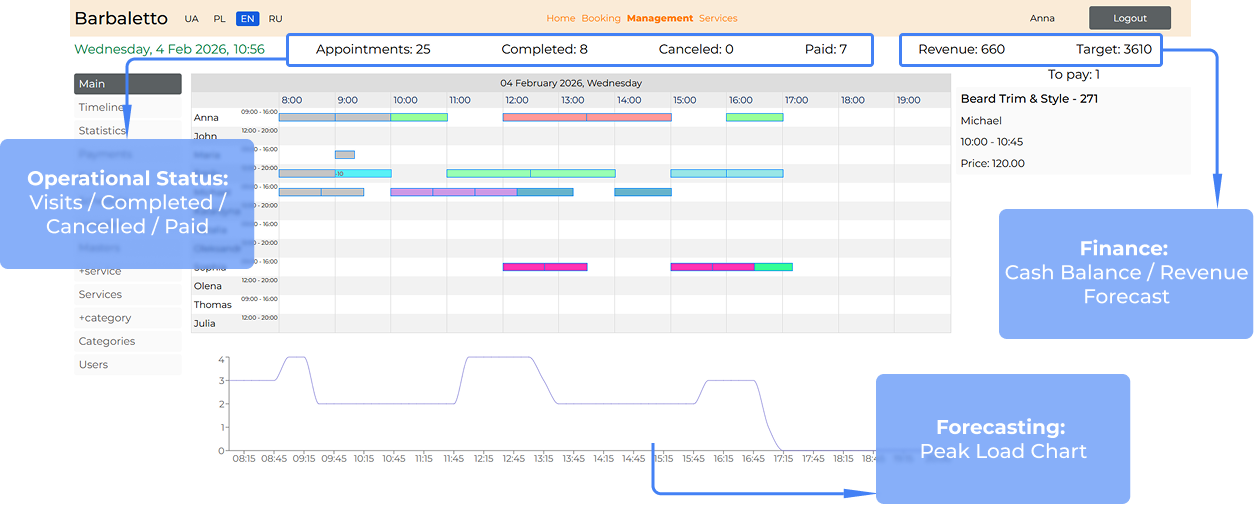Select PL language option

pos(219,19)
